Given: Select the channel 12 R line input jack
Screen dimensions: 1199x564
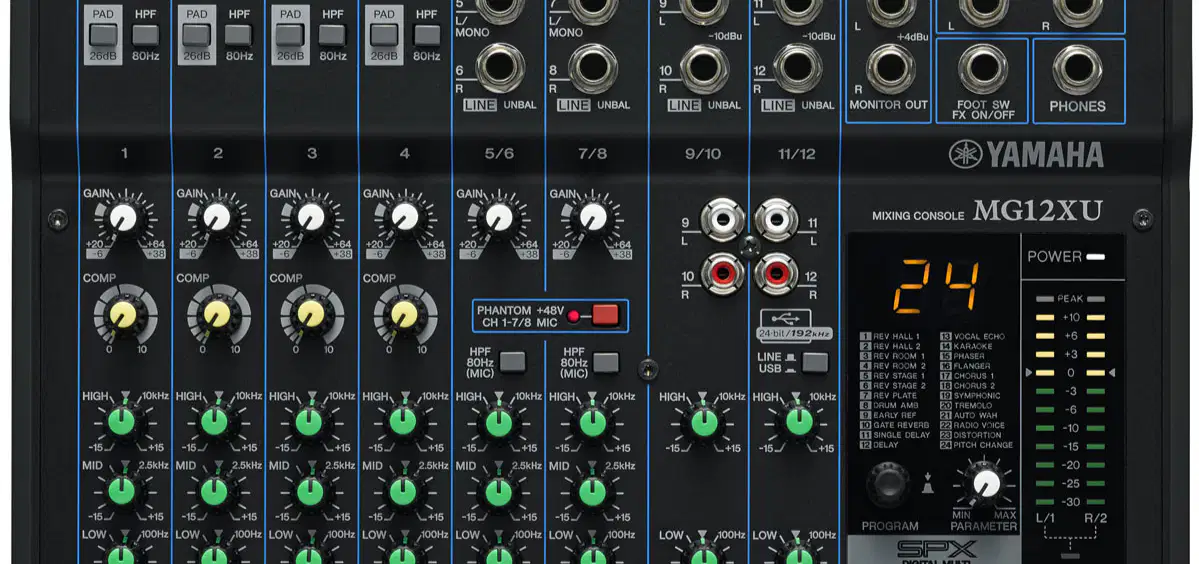Looking at the screenshot, I should 798,68.
